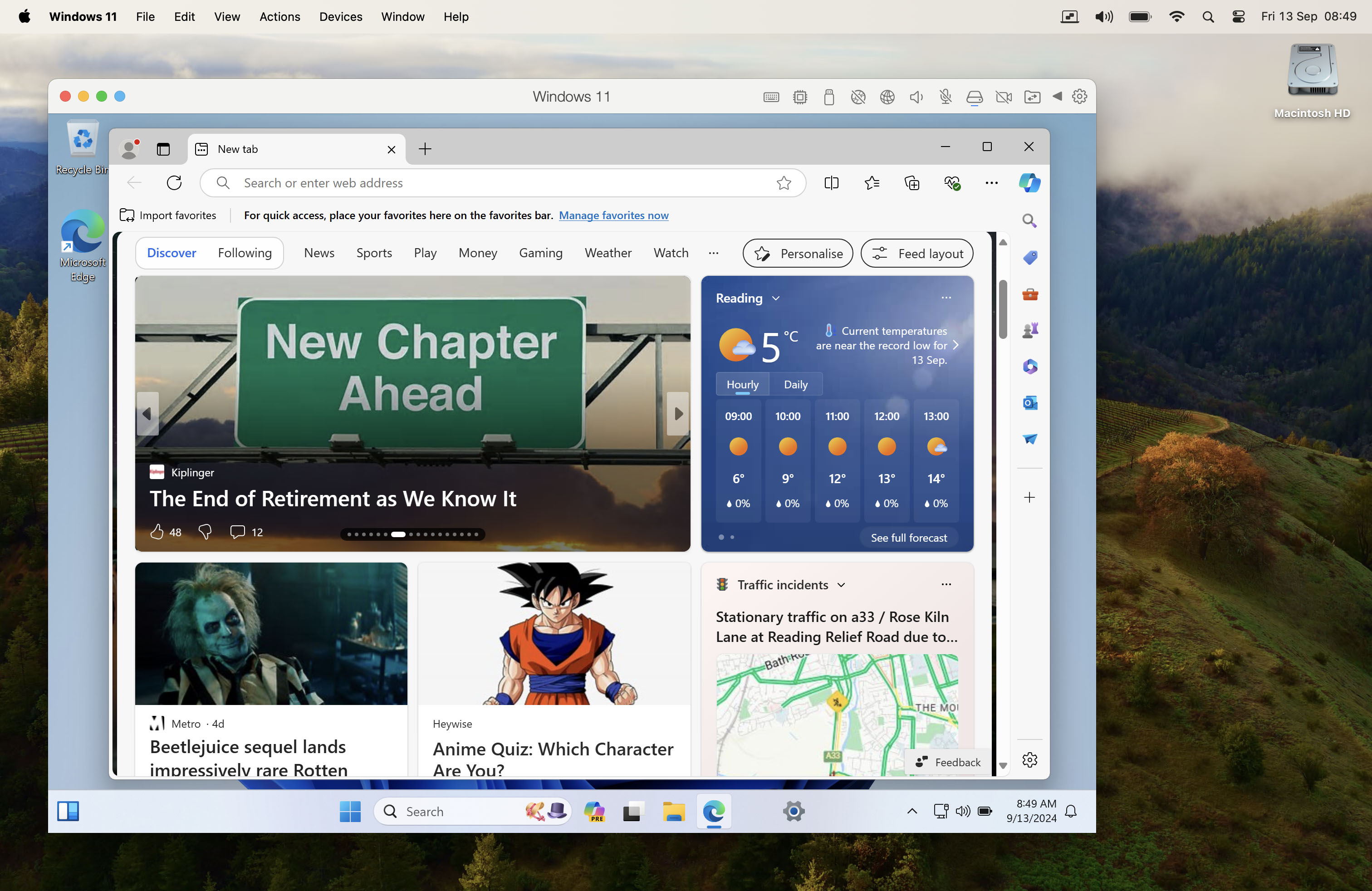Open Browser essentials in the toolbar
Screen dimensions: 1372x891
click(x=952, y=183)
